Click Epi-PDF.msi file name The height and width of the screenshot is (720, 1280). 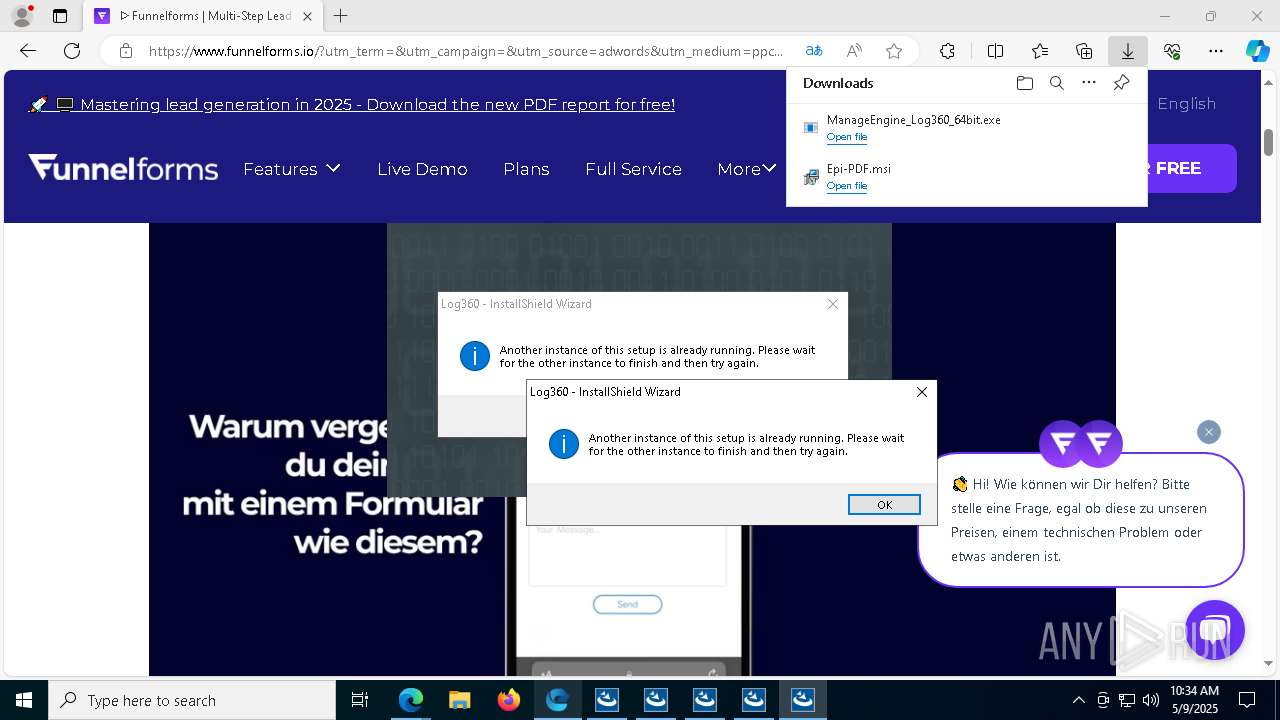(859, 169)
